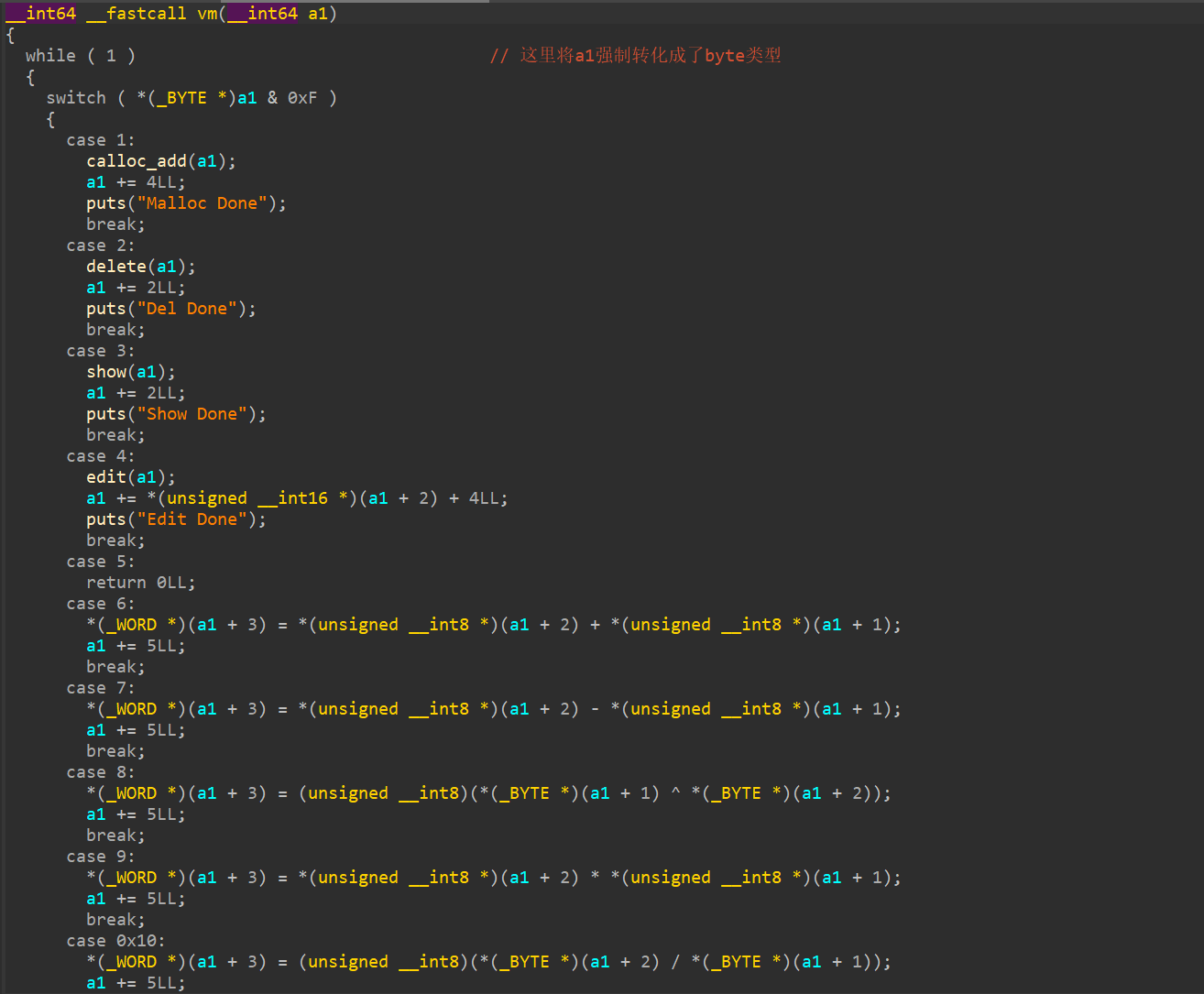Click the puts call printing Show Done
Screen dimensions: 1204x994
coord(177,414)
